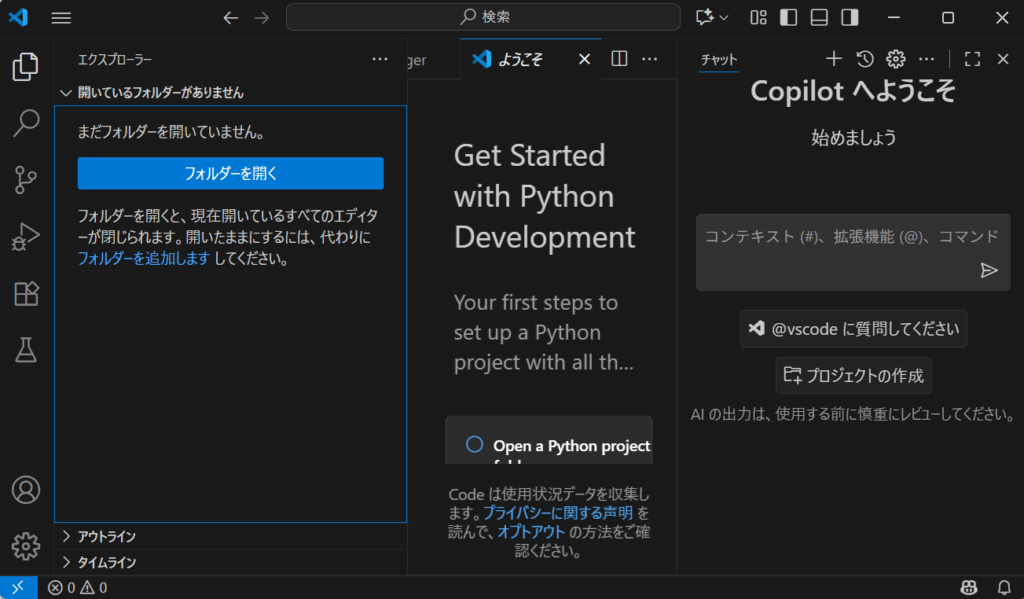Toggle the secondary side bar layout button
The image size is (1024, 599).
coord(850,17)
